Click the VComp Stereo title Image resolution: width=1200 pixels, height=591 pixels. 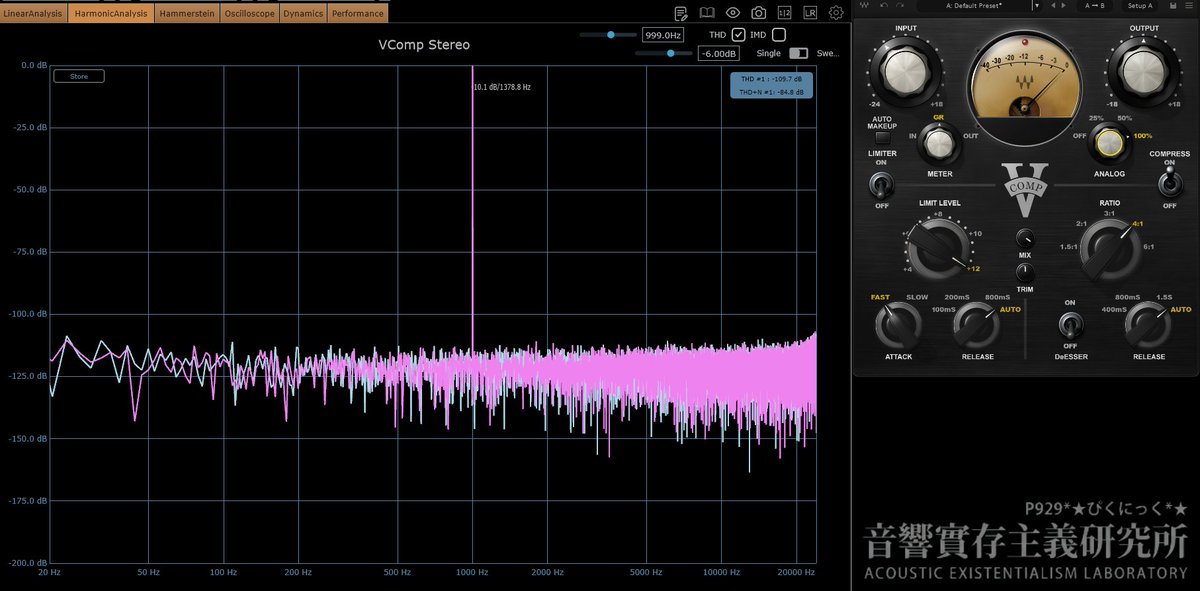click(424, 45)
